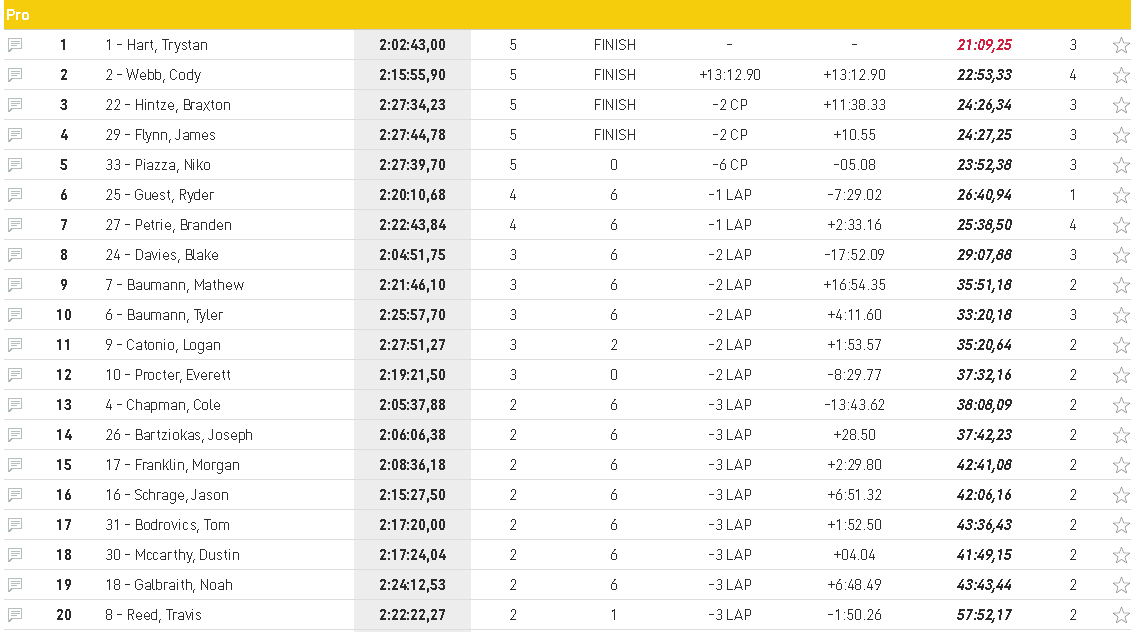
Task: Open comment icon for Chapman, Cole
Action: pos(15,405)
